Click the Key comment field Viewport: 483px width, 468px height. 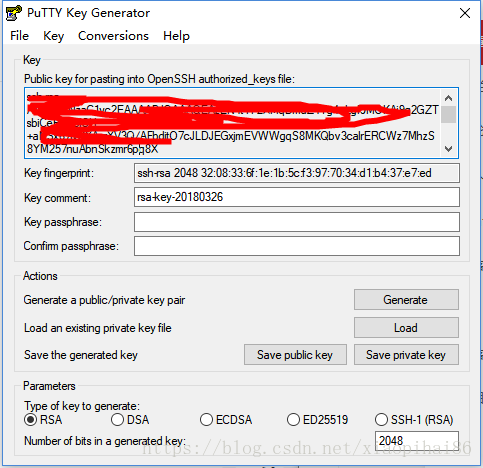297,197
